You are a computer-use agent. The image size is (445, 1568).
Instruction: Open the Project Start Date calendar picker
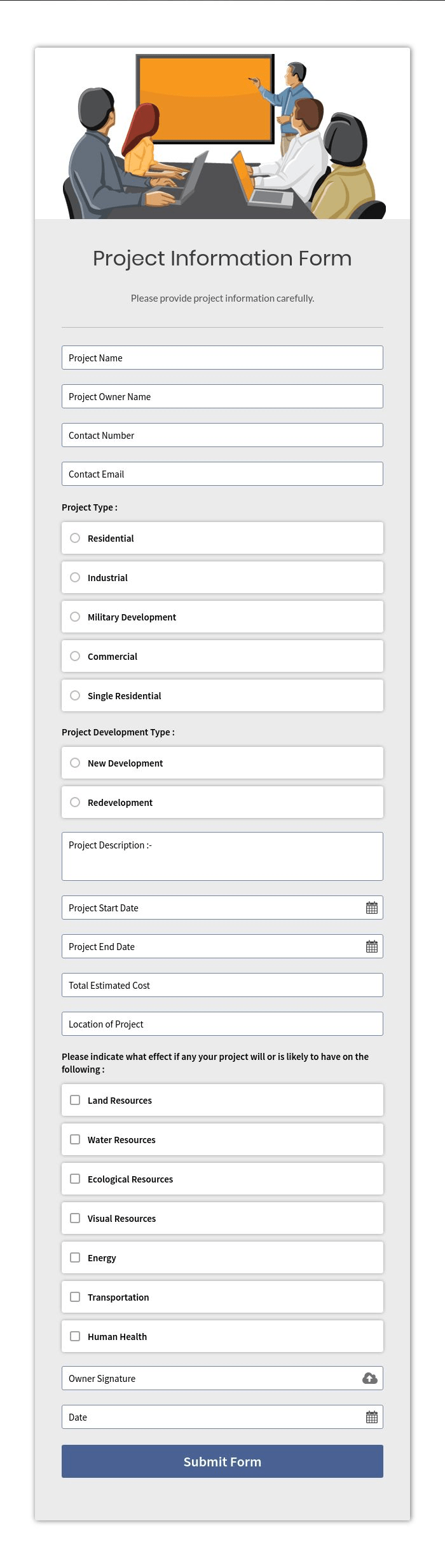pyautogui.click(x=372, y=908)
